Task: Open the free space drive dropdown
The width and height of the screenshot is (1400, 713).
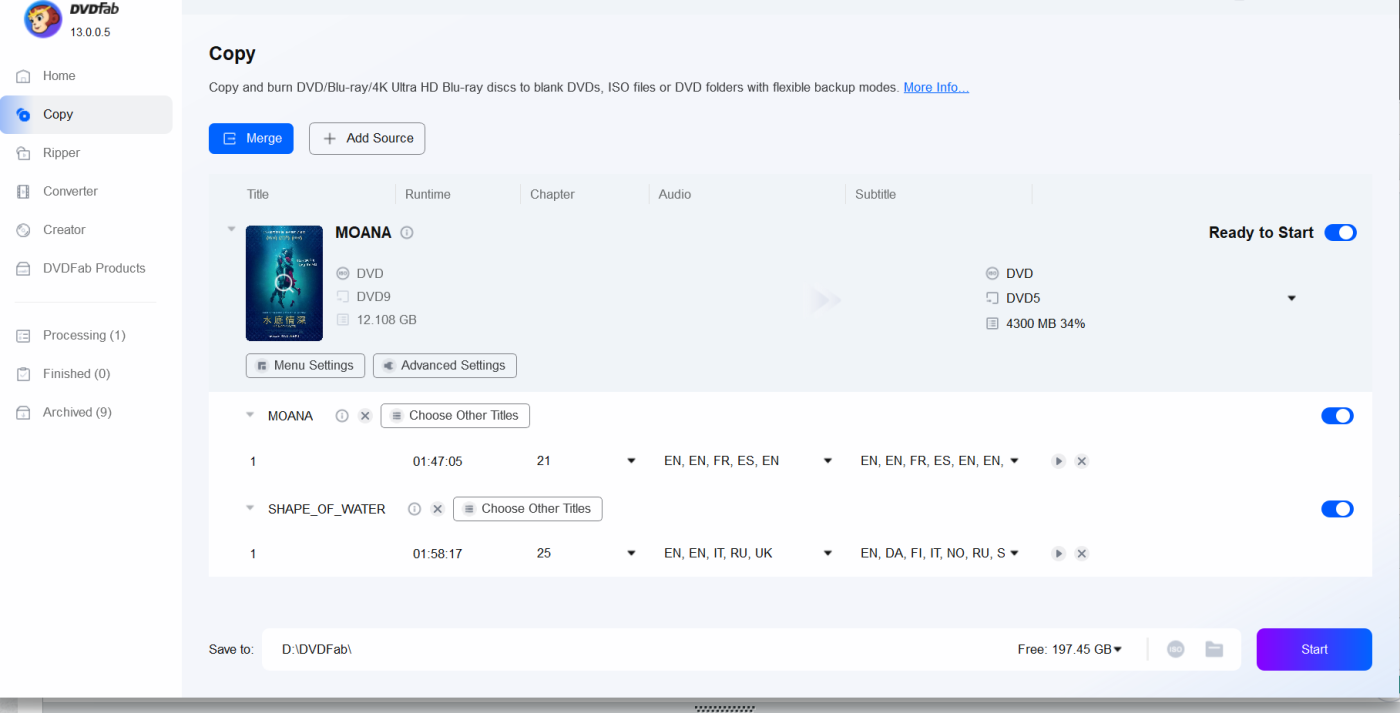Action: click(x=1118, y=649)
